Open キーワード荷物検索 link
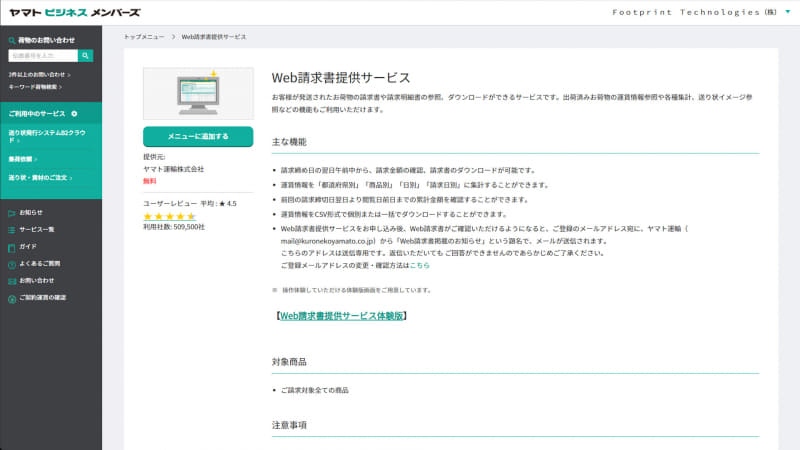Screen dimensions: 800x450 tap(35, 87)
